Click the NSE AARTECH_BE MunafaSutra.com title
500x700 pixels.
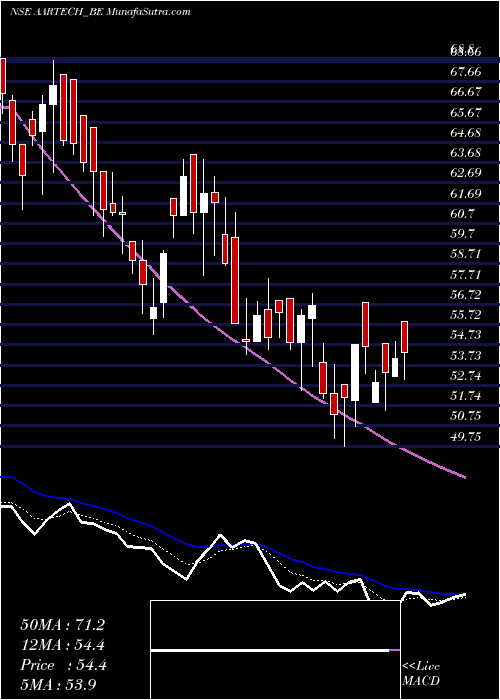[x=100, y=12]
